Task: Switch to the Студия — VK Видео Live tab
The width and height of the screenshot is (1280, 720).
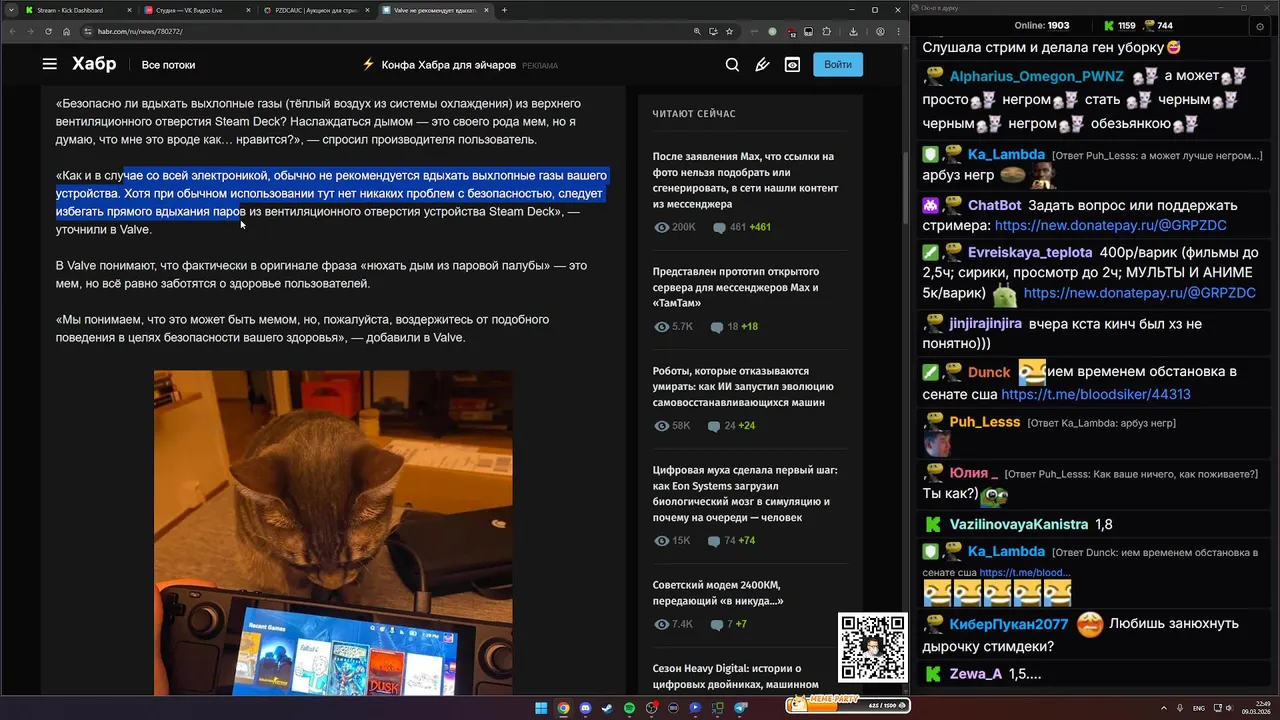Action: (197, 10)
